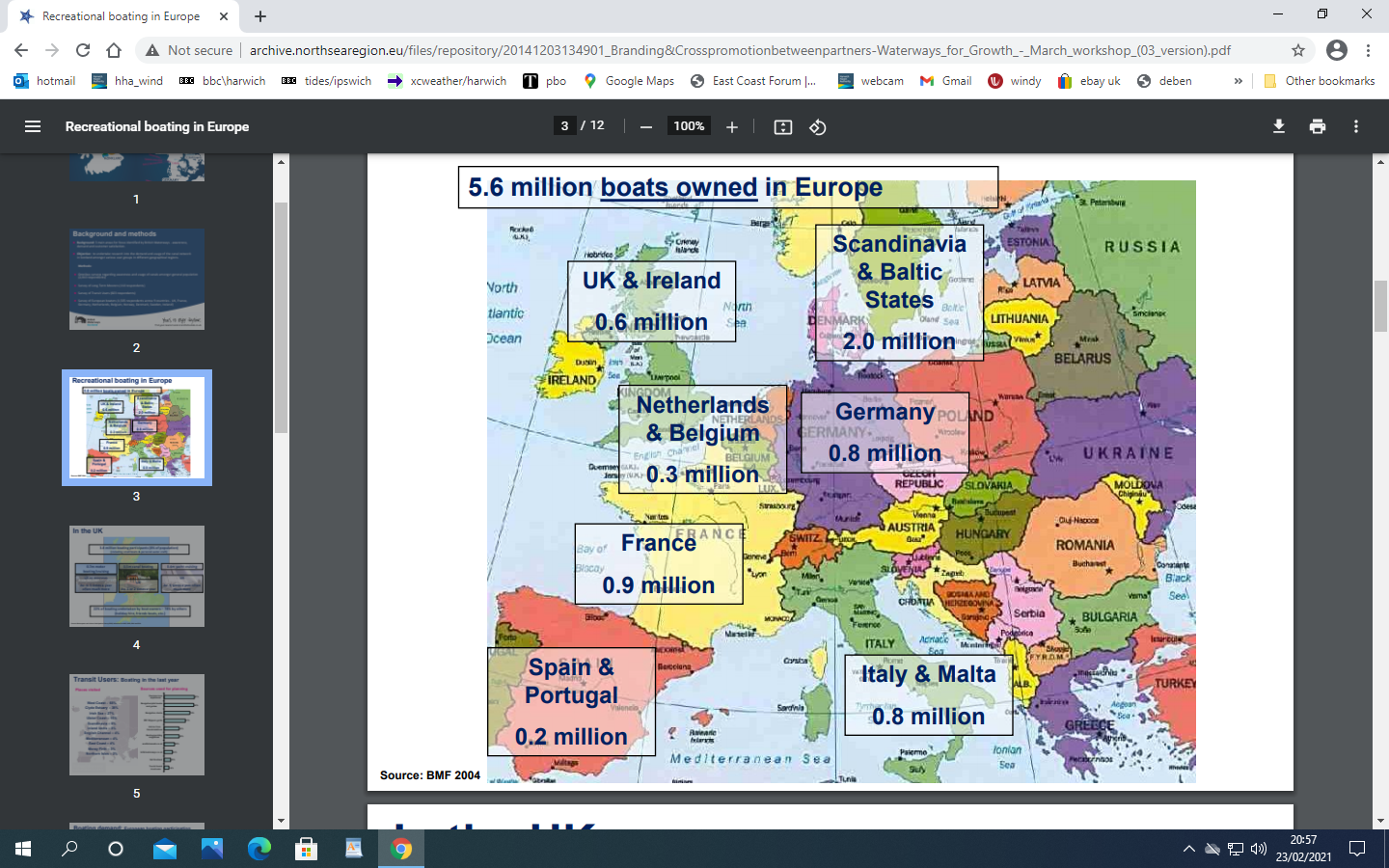View the Not secure site information
The image size is (1389, 868).
point(189,50)
